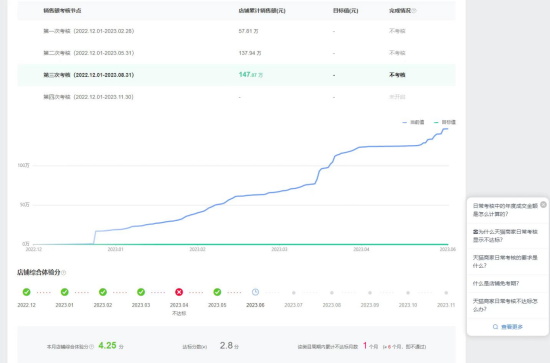Select the 第四次考核 table row

point(236,97)
